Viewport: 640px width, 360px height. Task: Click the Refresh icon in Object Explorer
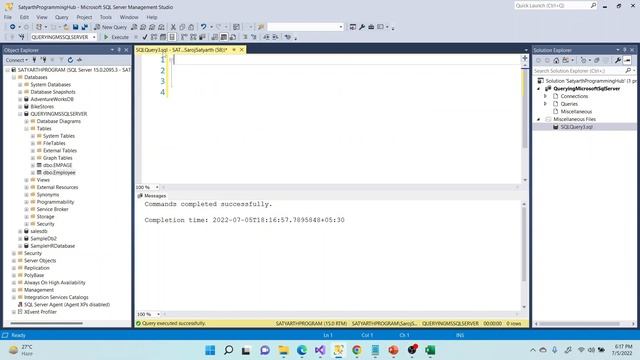tap(70, 60)
